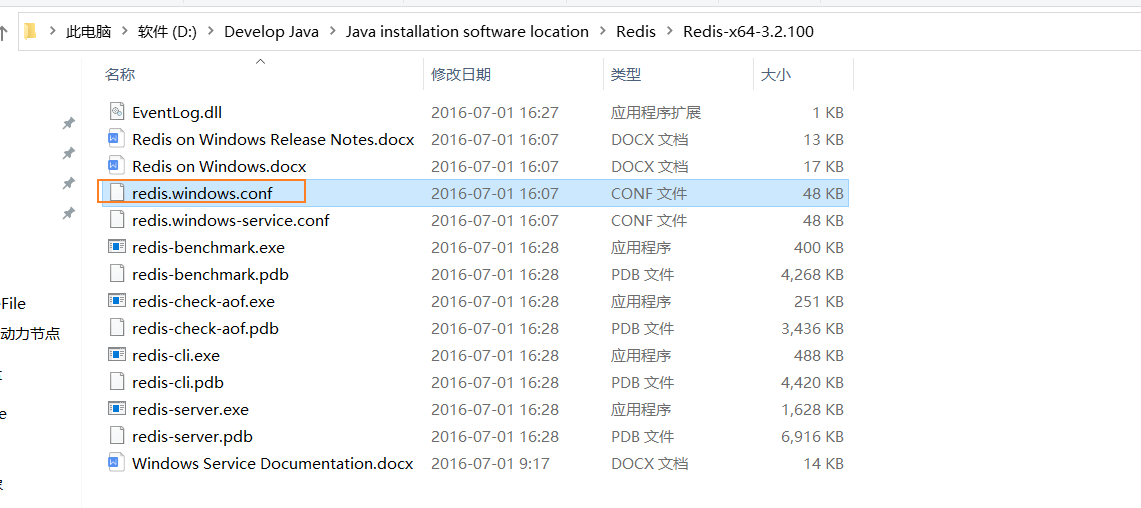Screen dimensions: 1141x508
Task: Expand chevron after Java installation software location
Action: (602, 32)
